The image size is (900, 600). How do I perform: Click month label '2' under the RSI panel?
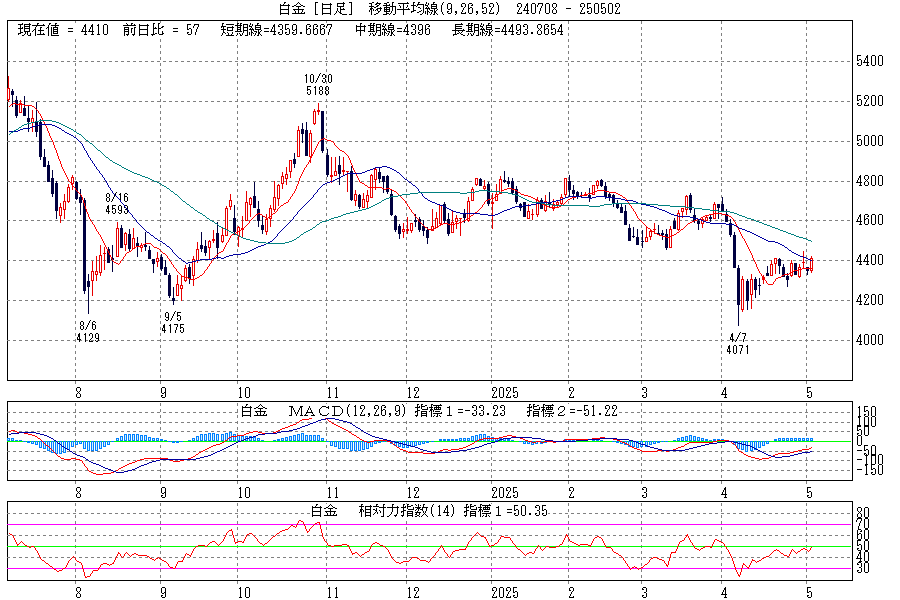point(571,592)
